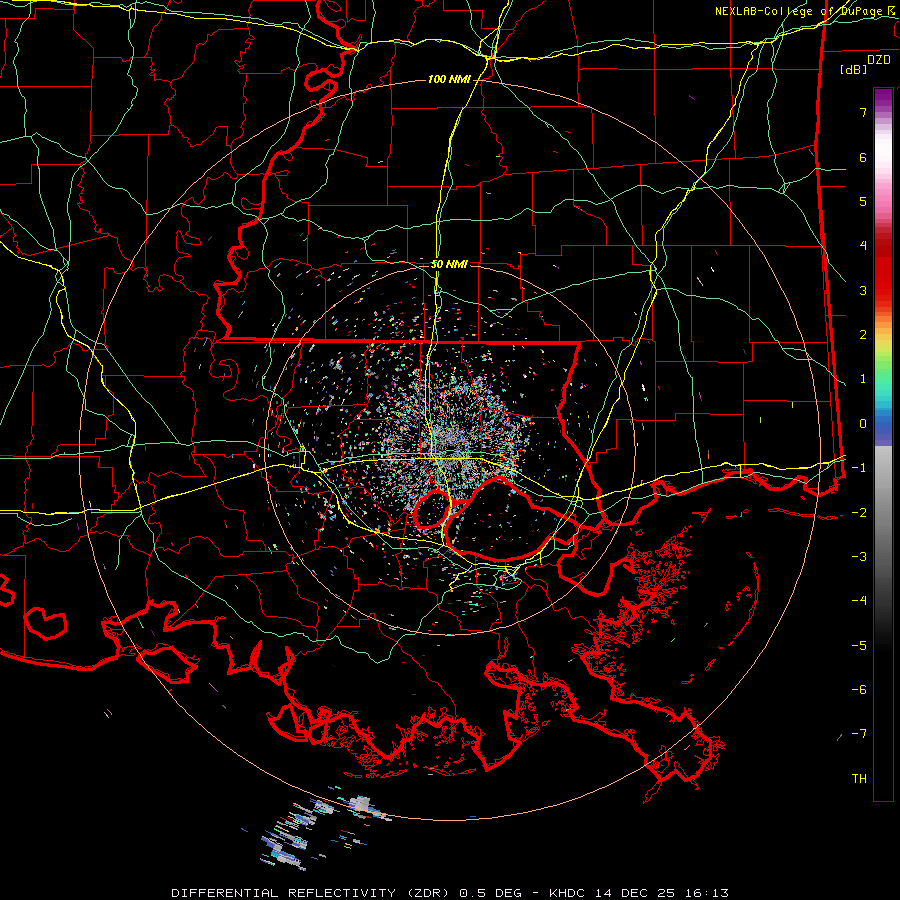900x900 pixels.
Task: Click the Differential Reflectivity caption text
Action: pyautogui.click(x=450, y=893)
